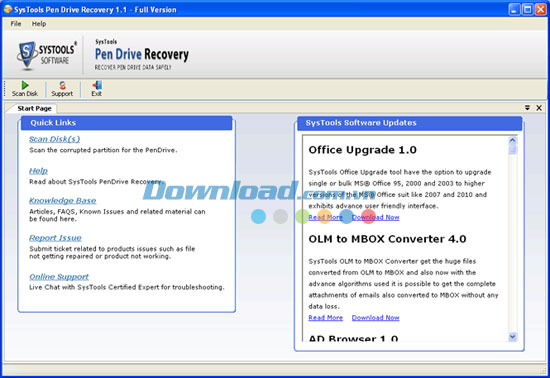This screenshot has width=550, height=378.
Task: Click the Office Upgrade 1.0 heading
Action: click(x=362, y=150)
